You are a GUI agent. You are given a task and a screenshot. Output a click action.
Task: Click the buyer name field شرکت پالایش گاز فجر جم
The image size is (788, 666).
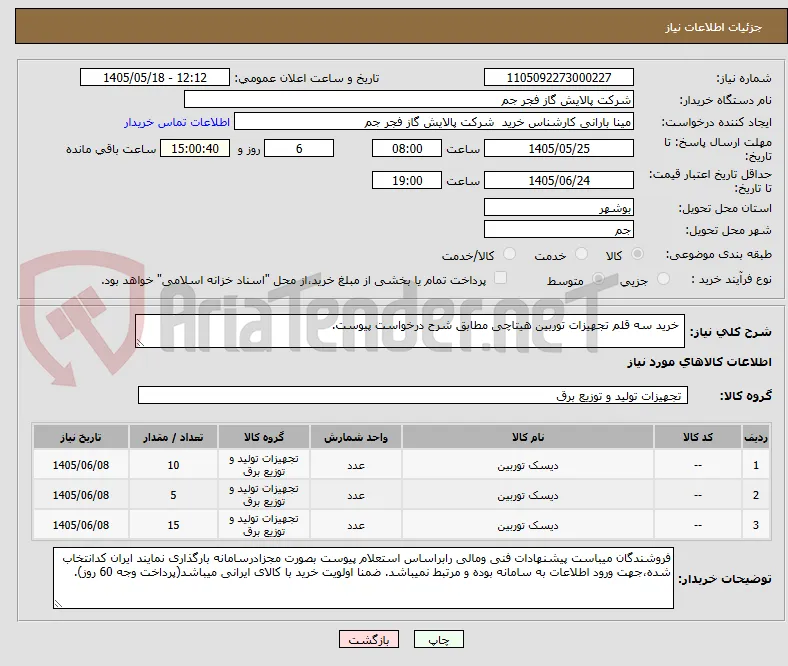(409, 100)
